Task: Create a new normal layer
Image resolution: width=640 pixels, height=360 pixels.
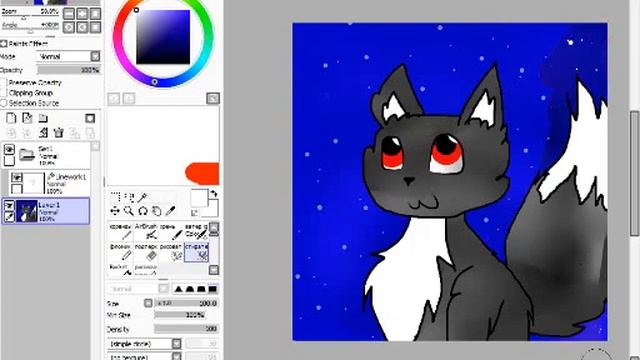Action: coord(11,118)
